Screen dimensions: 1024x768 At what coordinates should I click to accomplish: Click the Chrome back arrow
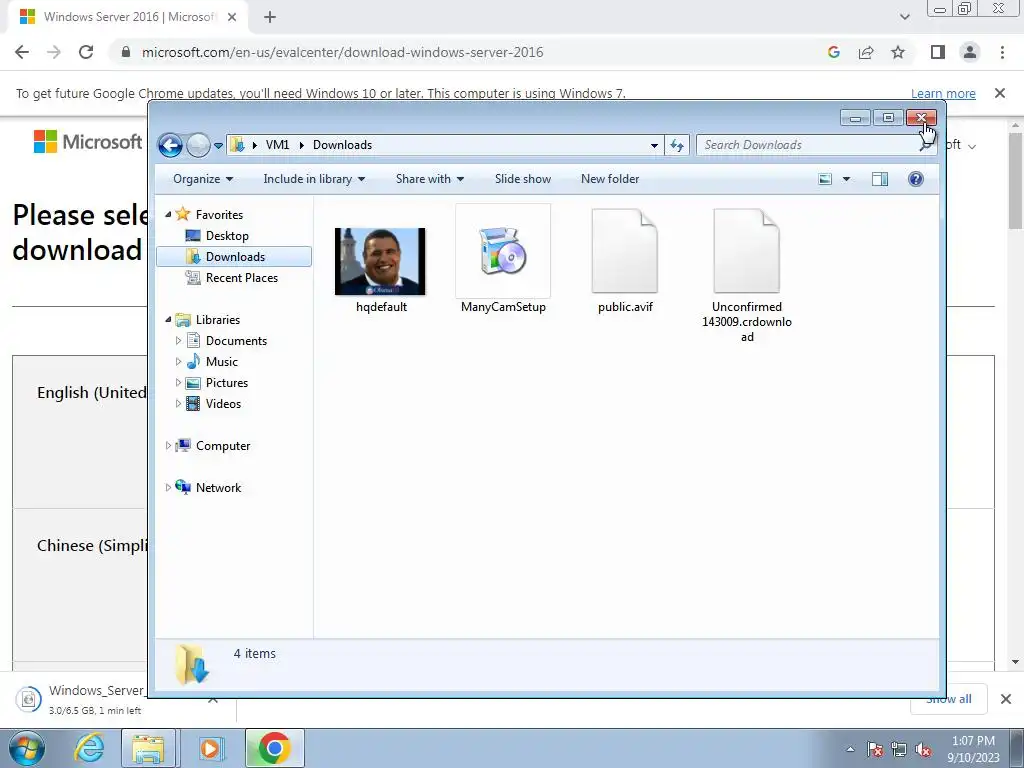(22, 52)
